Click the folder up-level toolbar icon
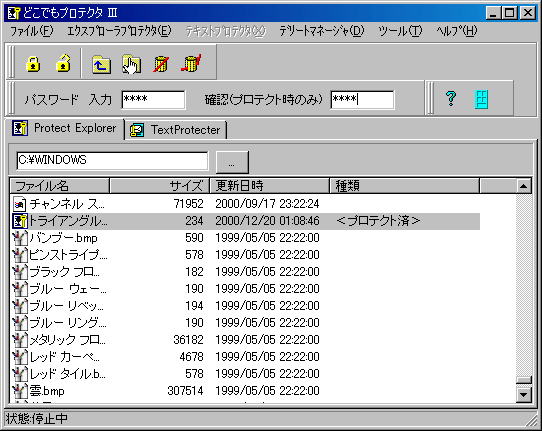 101,64
